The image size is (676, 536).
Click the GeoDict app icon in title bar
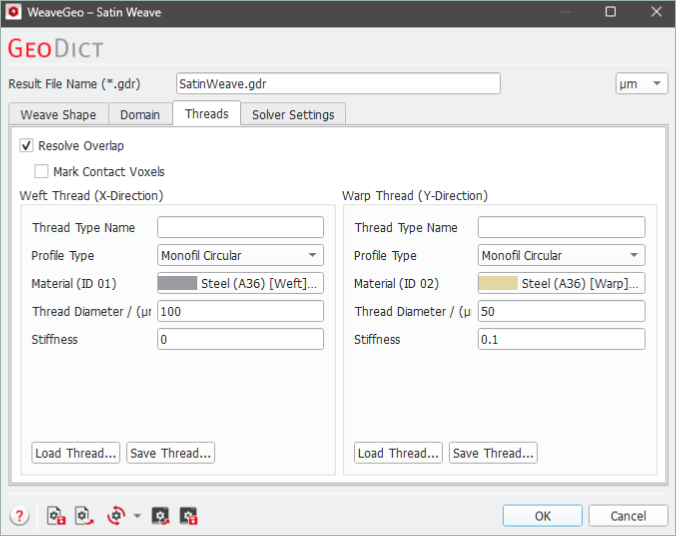coord(13,12)
